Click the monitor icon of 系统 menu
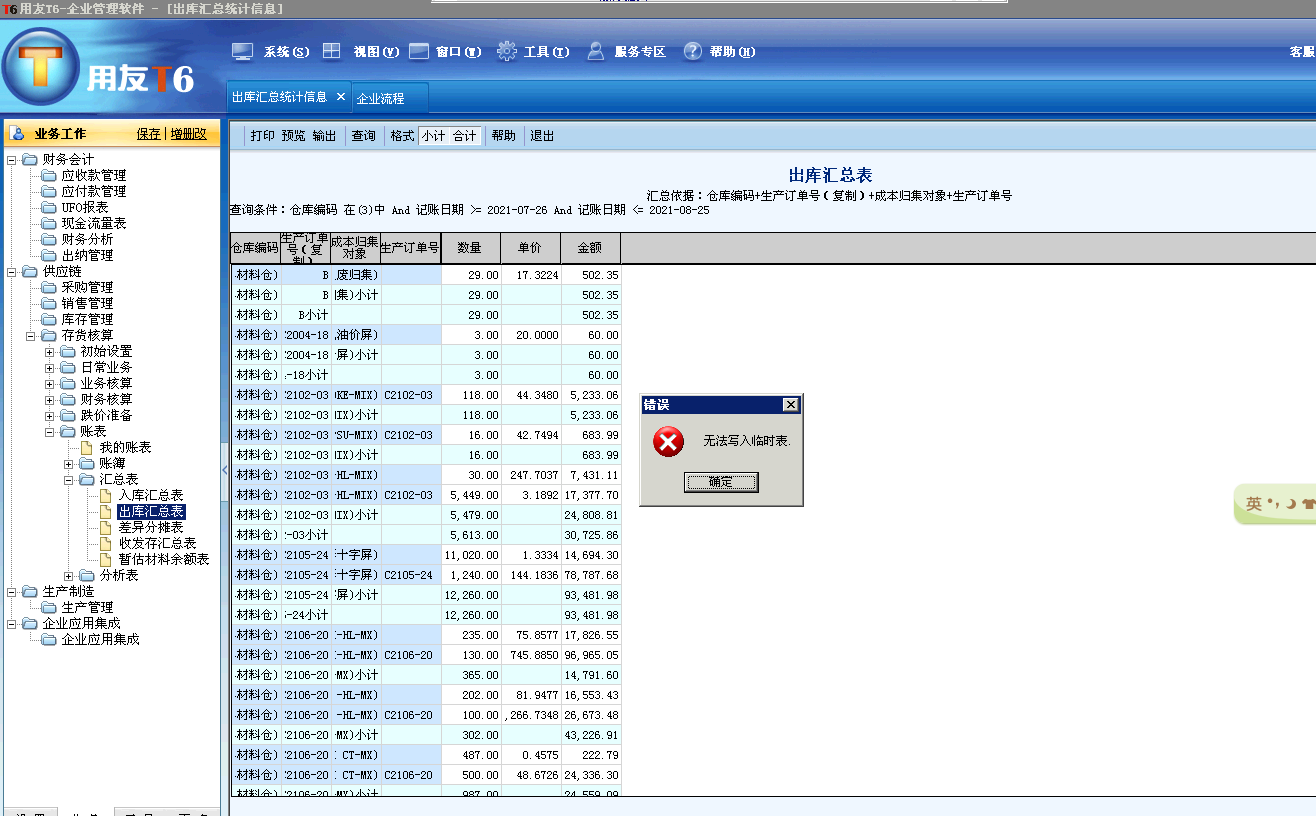1316x816 pixels. tap(242, 51)
